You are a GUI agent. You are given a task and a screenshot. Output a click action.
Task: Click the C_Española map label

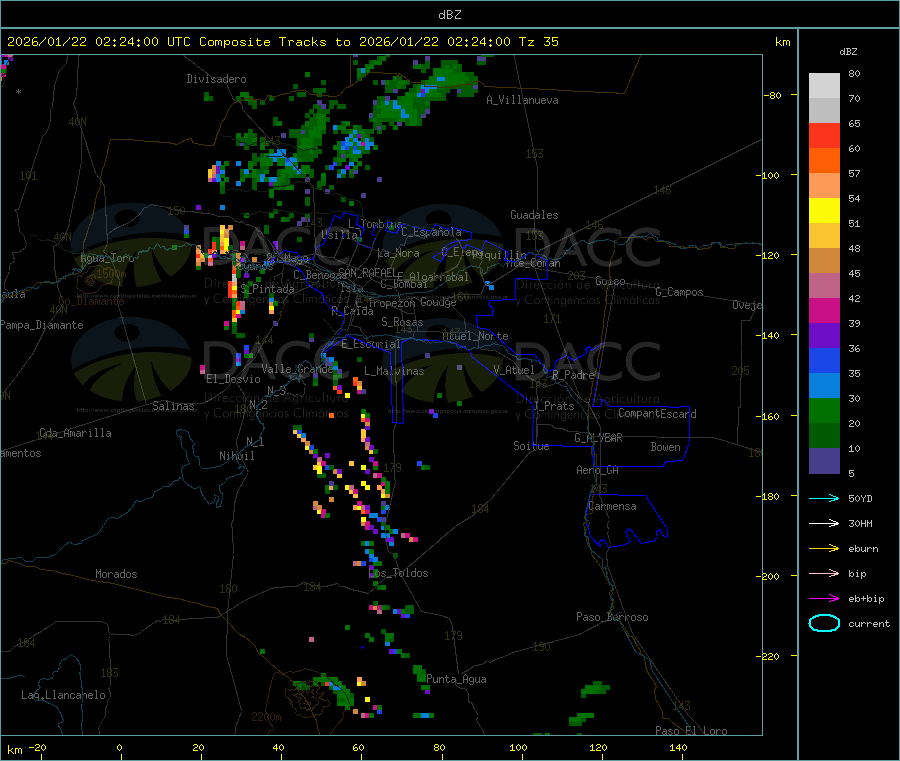[x=431, y=232]
